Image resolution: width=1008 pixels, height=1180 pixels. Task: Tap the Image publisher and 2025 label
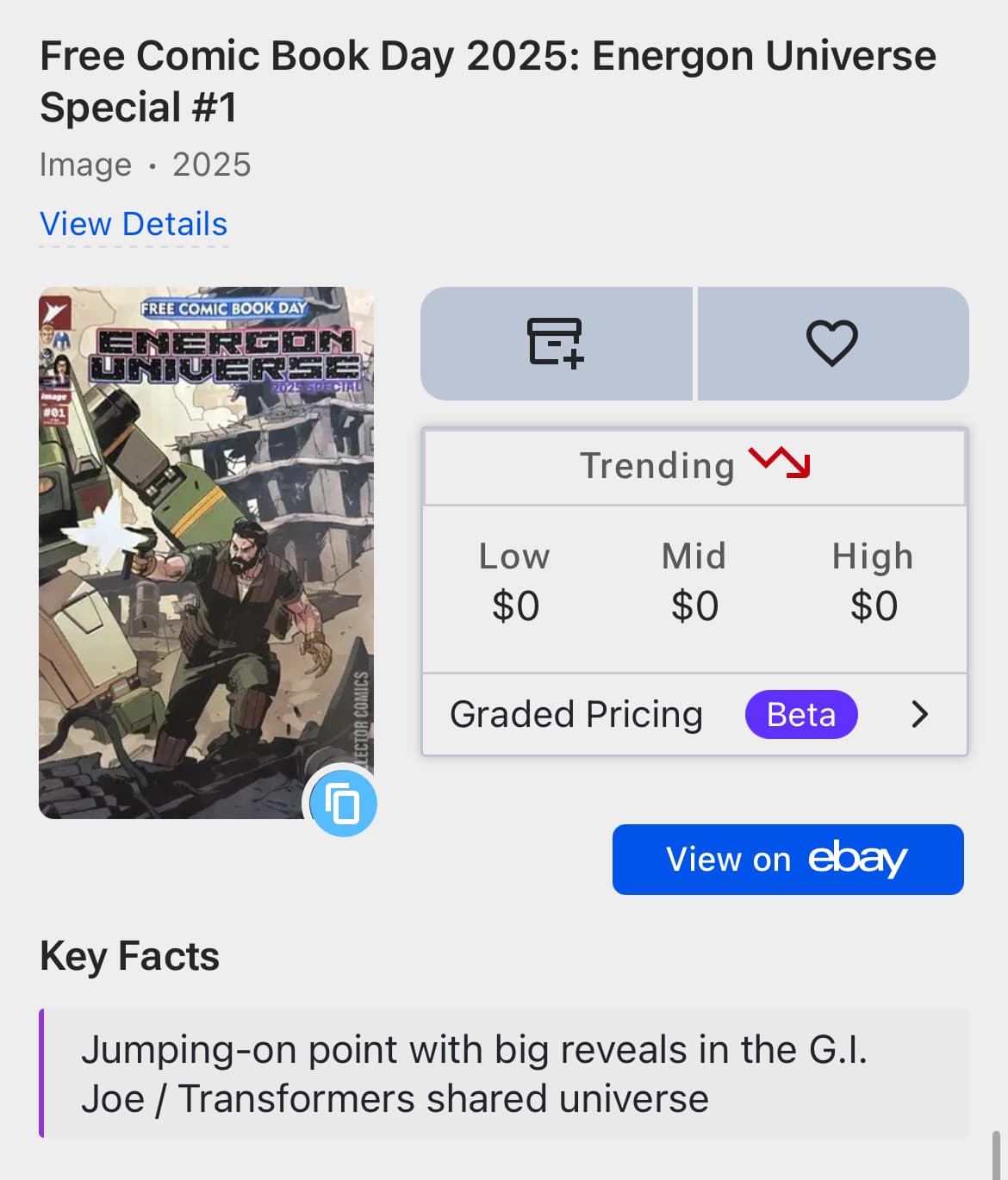(x=146, y=165)
